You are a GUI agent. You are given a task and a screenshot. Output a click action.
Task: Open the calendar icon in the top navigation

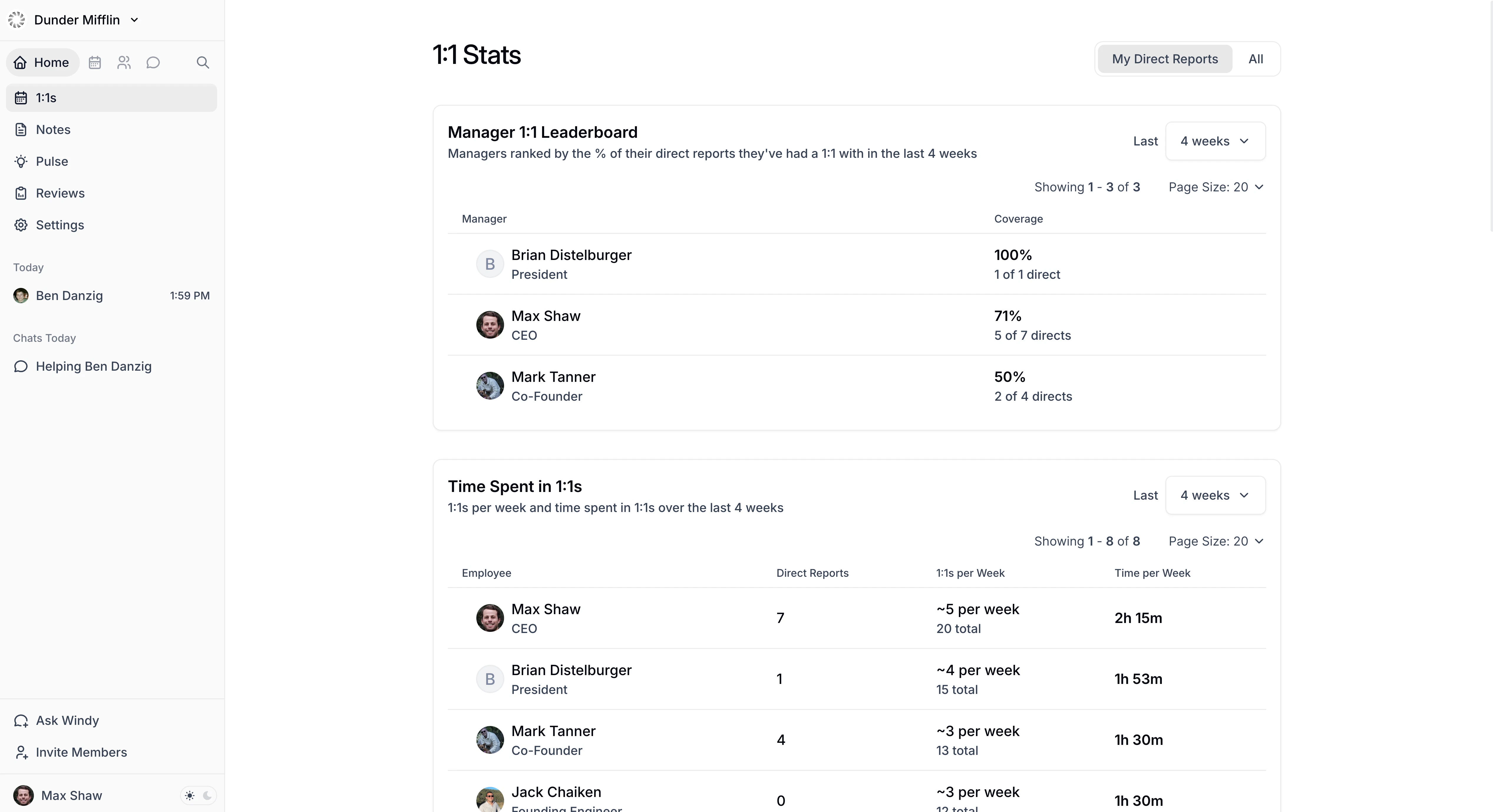(x=95, y=62)
